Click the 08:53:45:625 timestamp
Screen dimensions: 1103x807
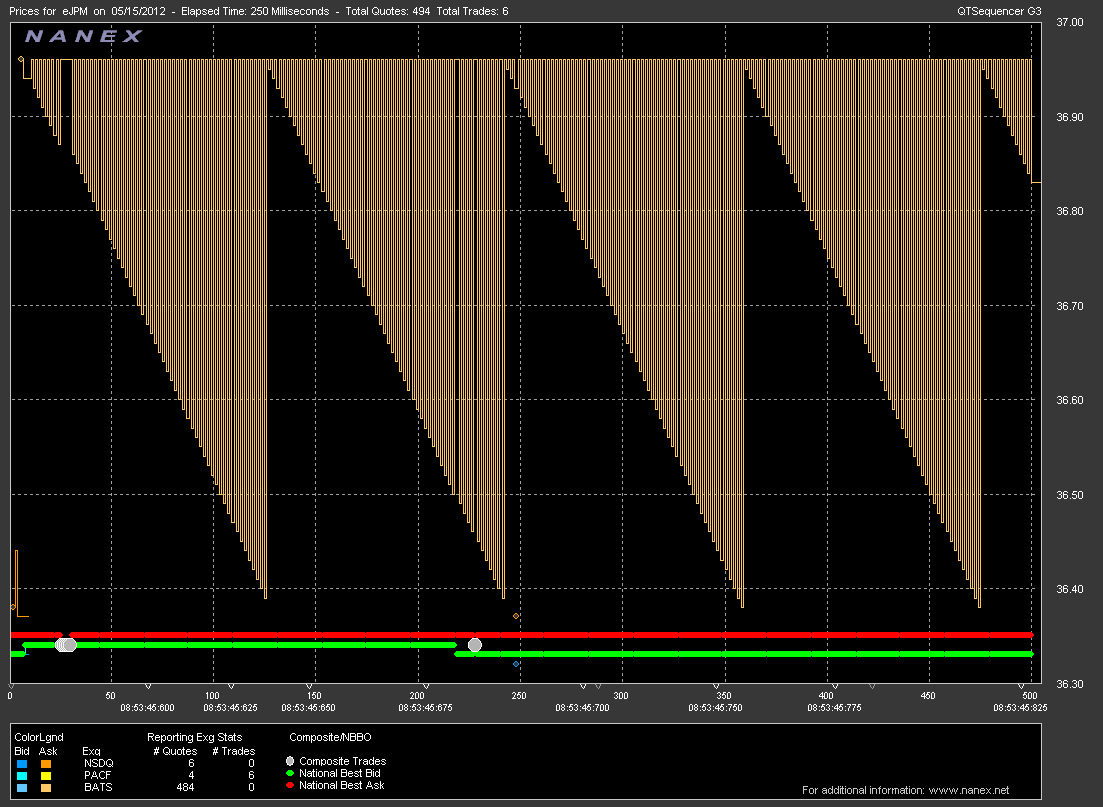point(231,708)
